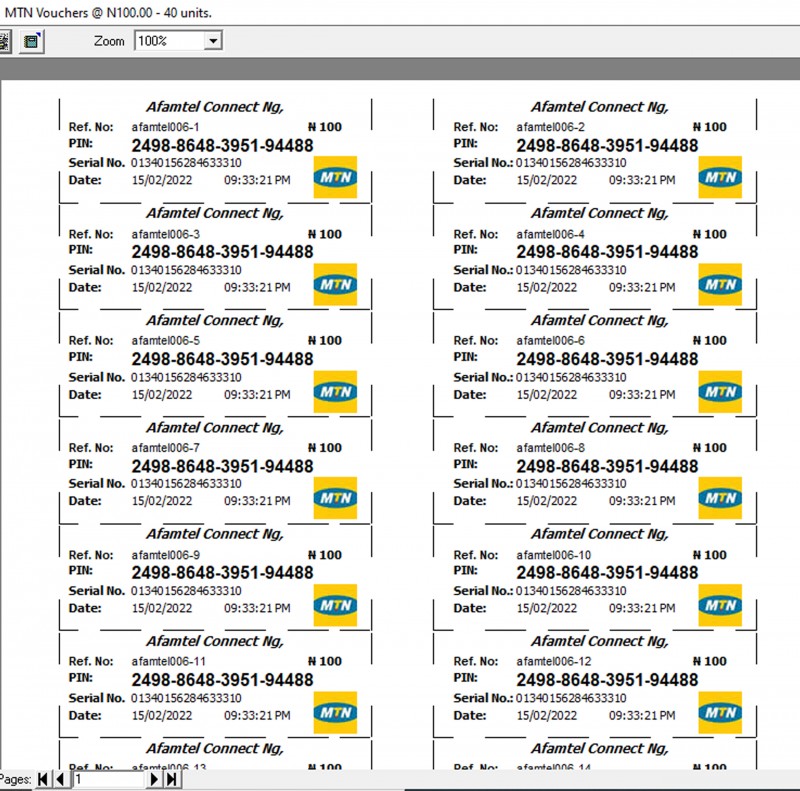This screenshot has height=791, width=800.
Task: Click the reference text afamtel006-6
Action: (x=551, y=340)
